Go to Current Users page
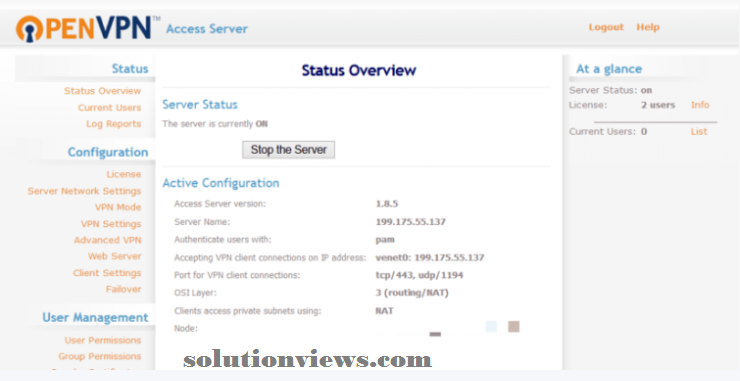740x381 pixels. point(109,108)
